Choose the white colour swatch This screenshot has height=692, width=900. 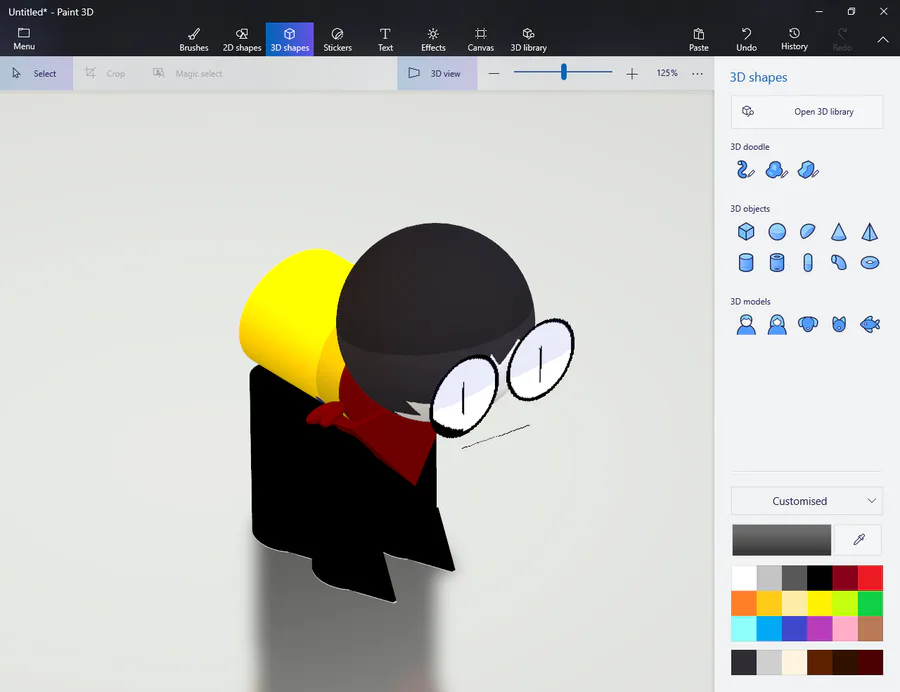click(x=744, y=578)
